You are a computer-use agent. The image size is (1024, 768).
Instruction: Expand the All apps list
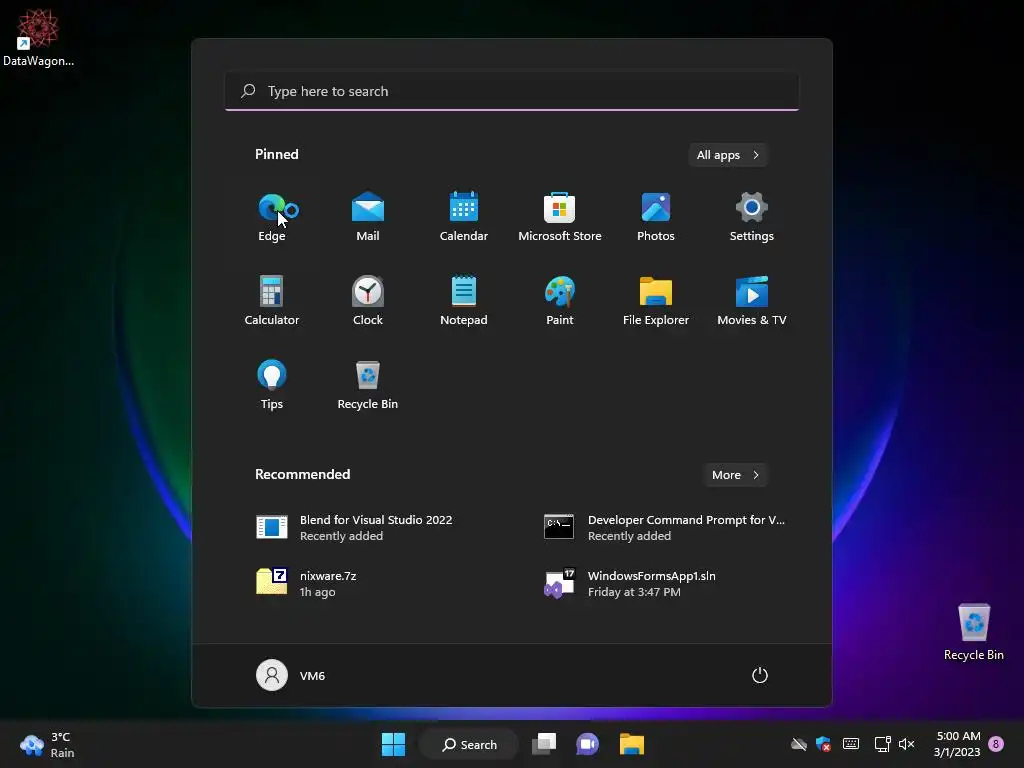coord(728,155)
